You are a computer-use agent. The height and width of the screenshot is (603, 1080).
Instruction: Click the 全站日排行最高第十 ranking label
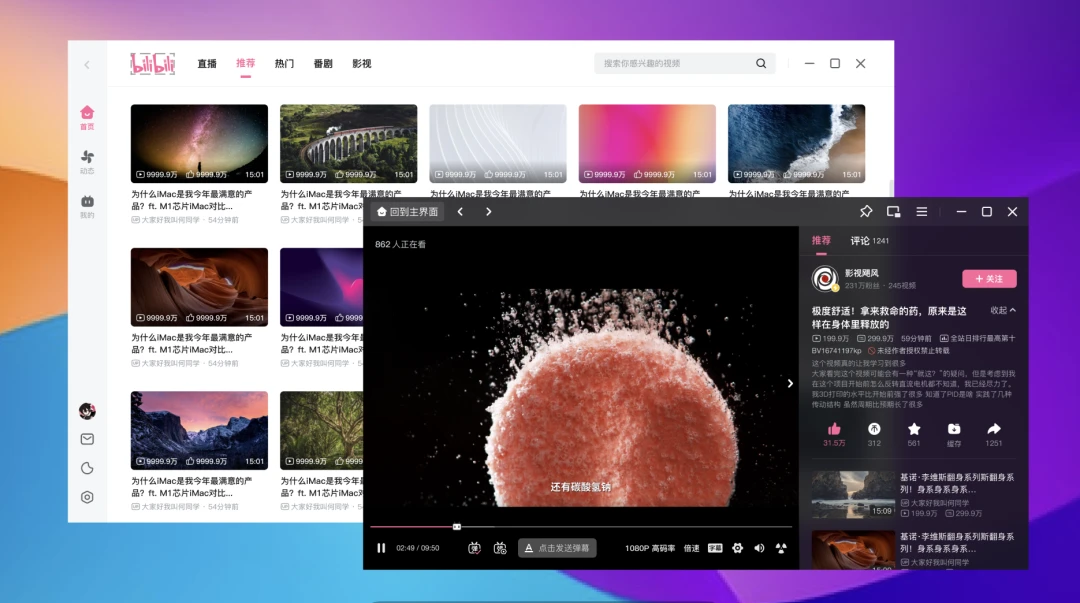click(977, 338)
